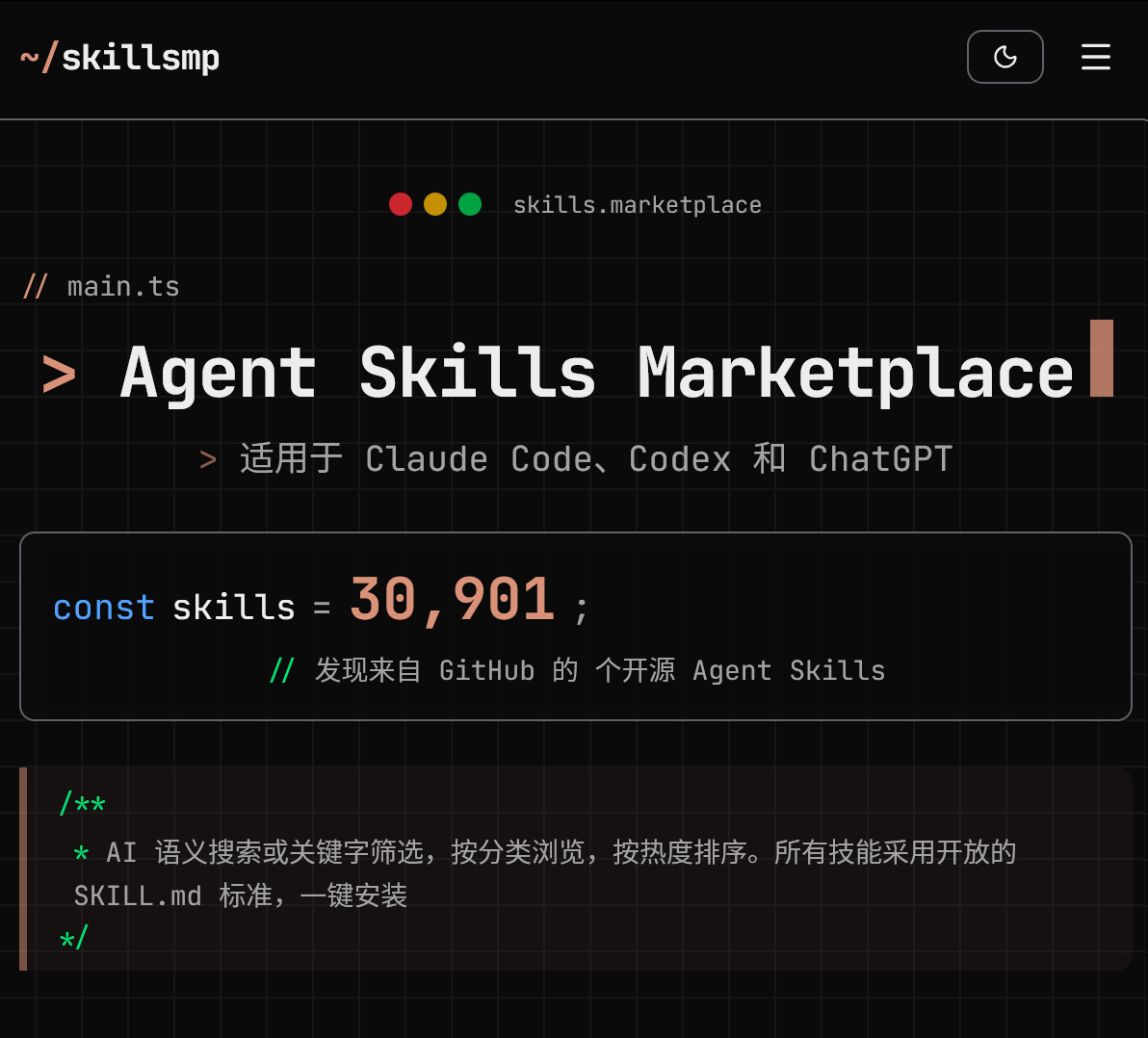Screen dimensions: 1148x1038
Task: Click the green traffic-light dot
Action: coord(470,204)
